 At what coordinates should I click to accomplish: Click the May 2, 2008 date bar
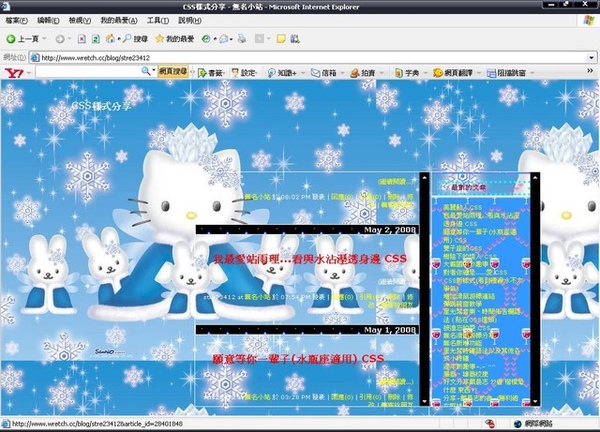[x=307, y=230]
